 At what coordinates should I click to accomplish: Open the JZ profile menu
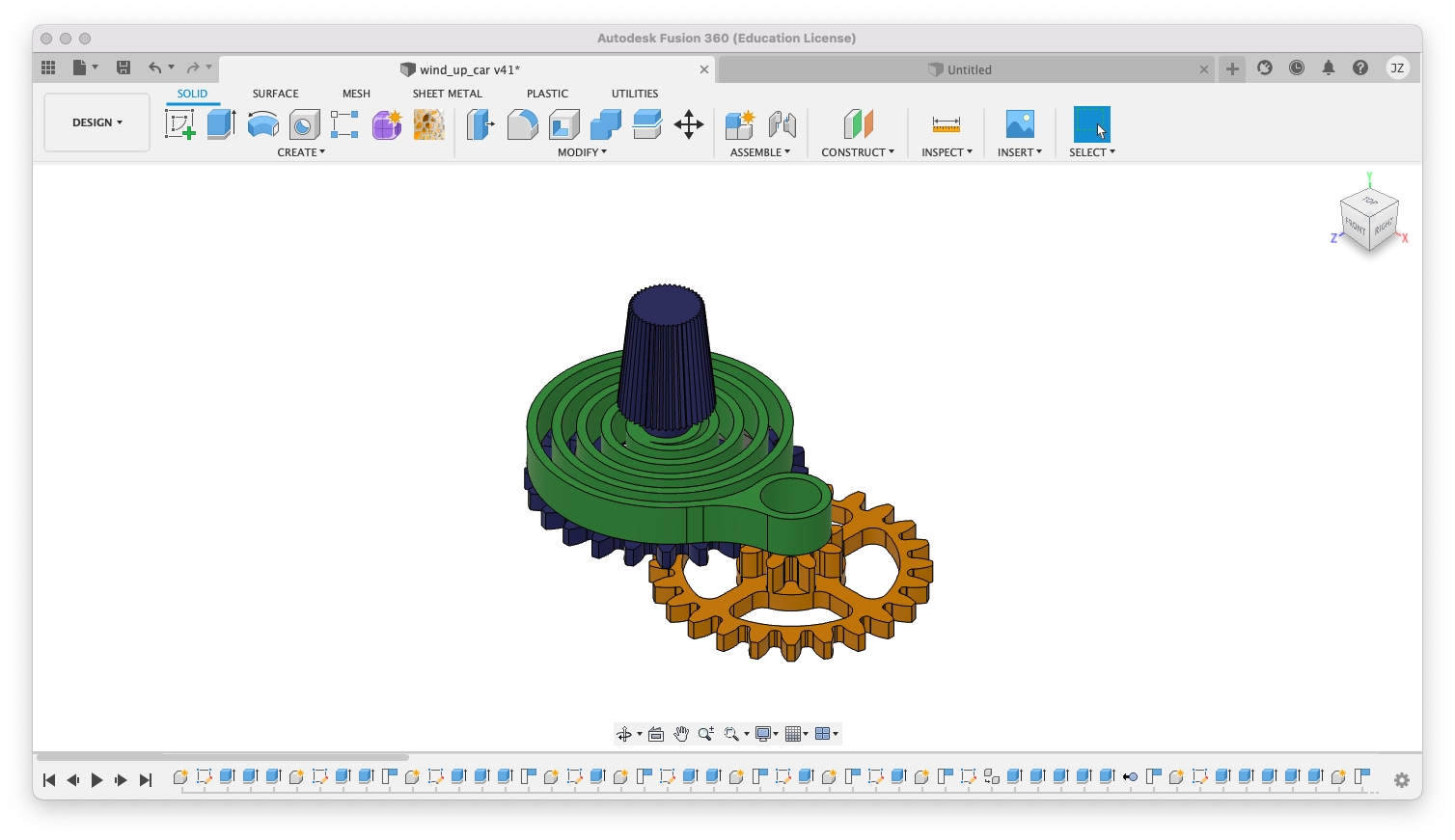[1397, 68]
